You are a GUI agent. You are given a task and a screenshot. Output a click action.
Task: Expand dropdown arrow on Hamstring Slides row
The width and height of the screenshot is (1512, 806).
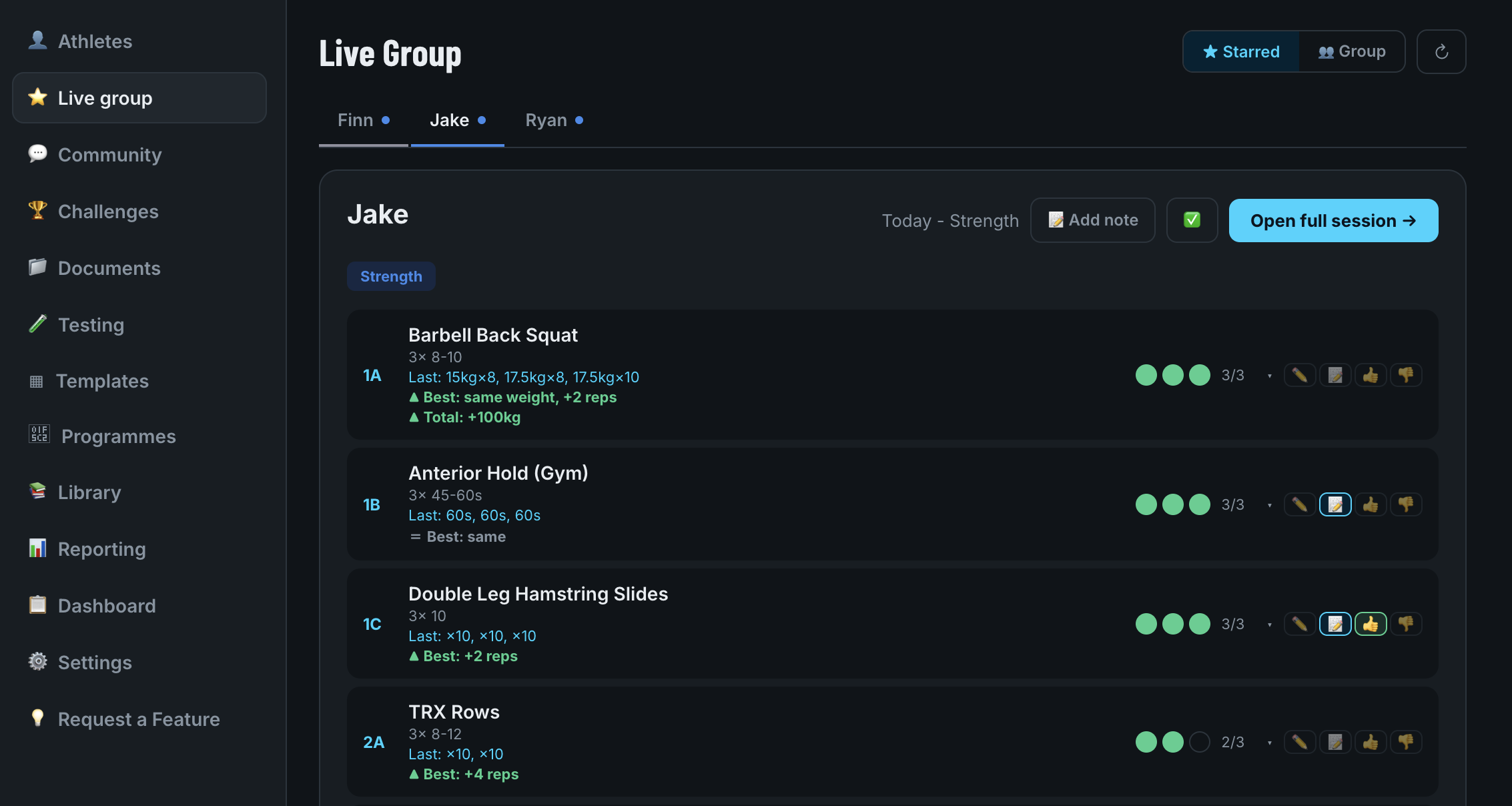click(x=1269, y=625)
